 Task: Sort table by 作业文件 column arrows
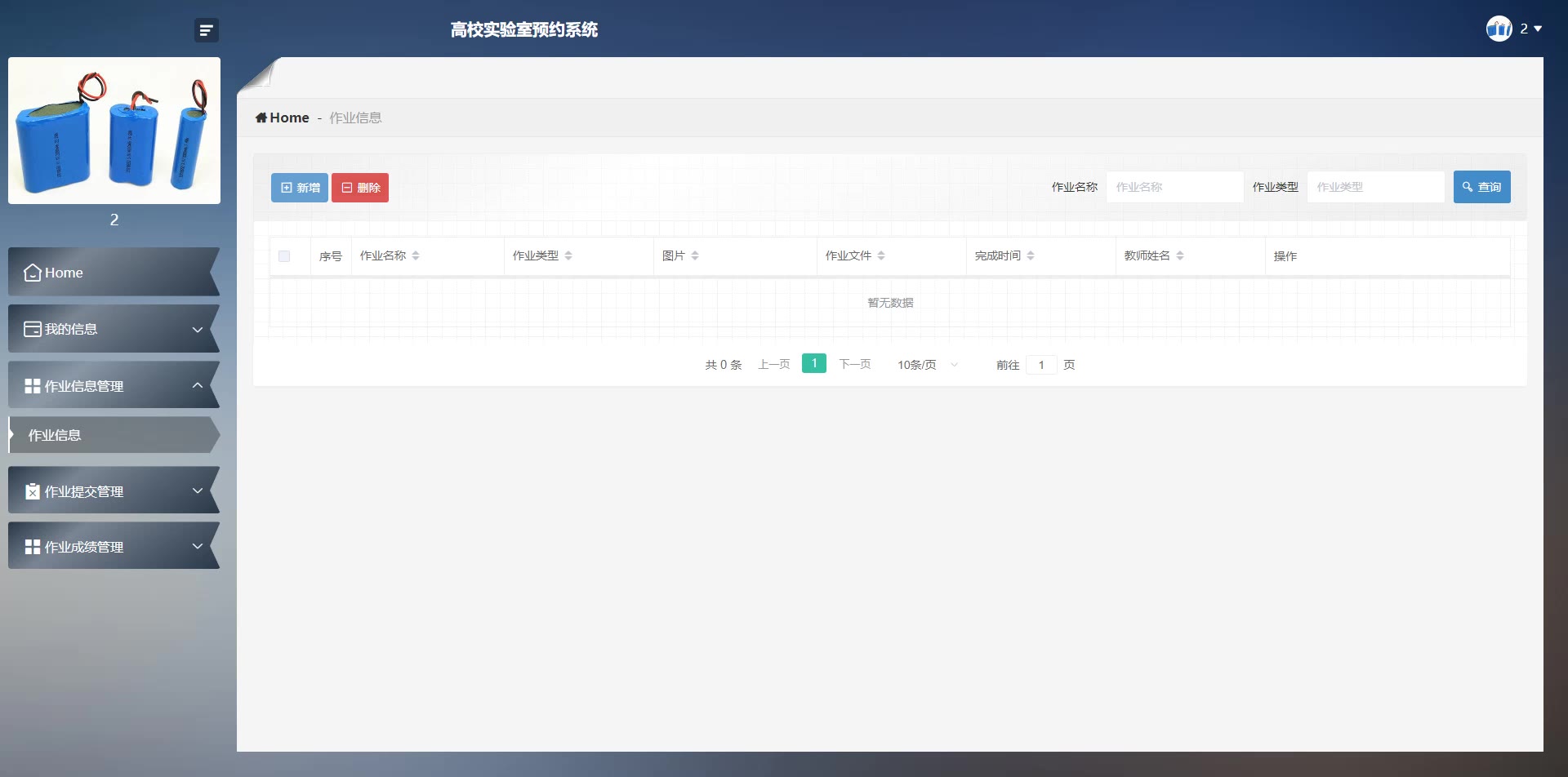(881, 255)
